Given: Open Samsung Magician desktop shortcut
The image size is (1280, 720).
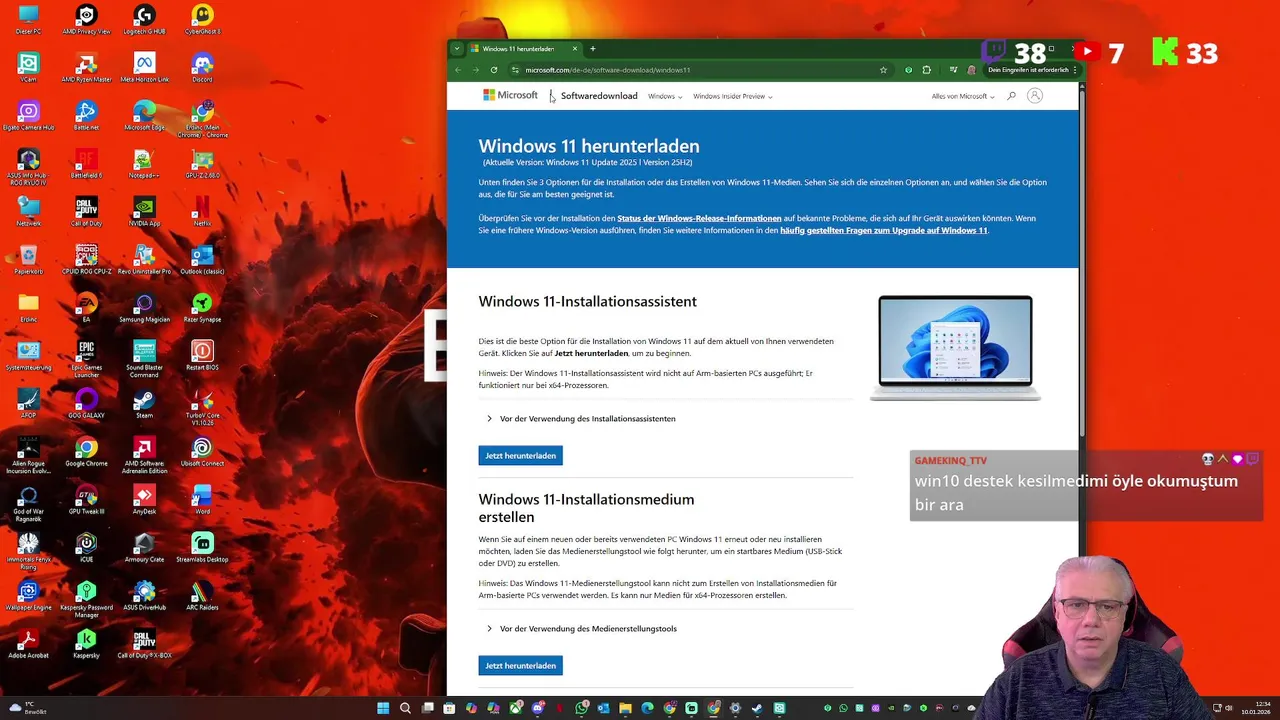Looking at the screenshot, I should (144, 307).
